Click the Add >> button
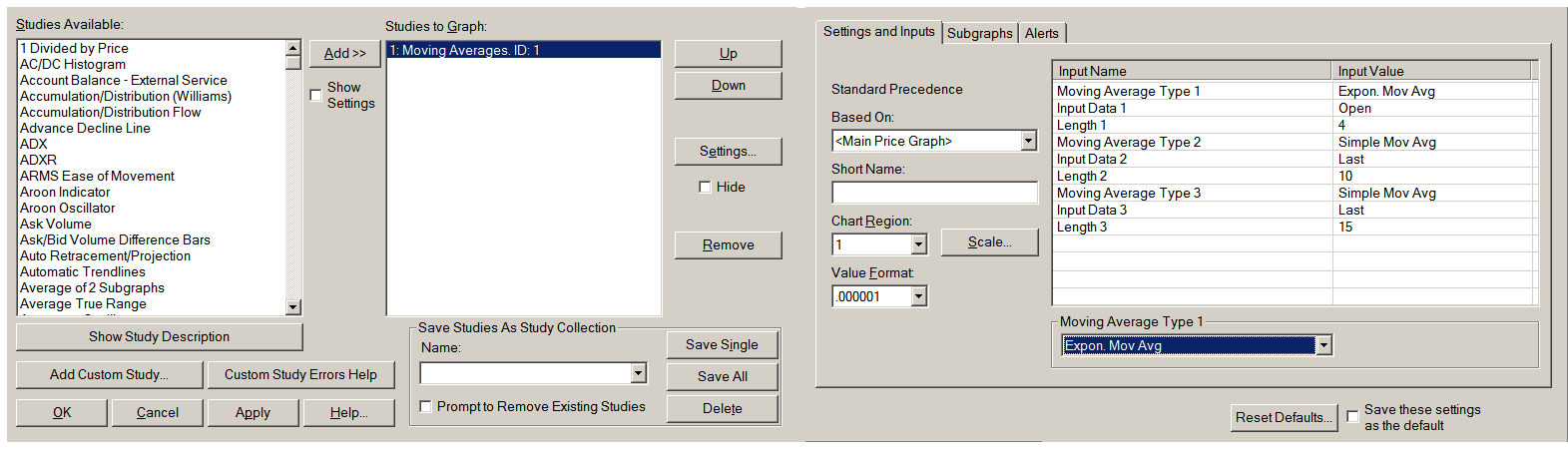 344,53
